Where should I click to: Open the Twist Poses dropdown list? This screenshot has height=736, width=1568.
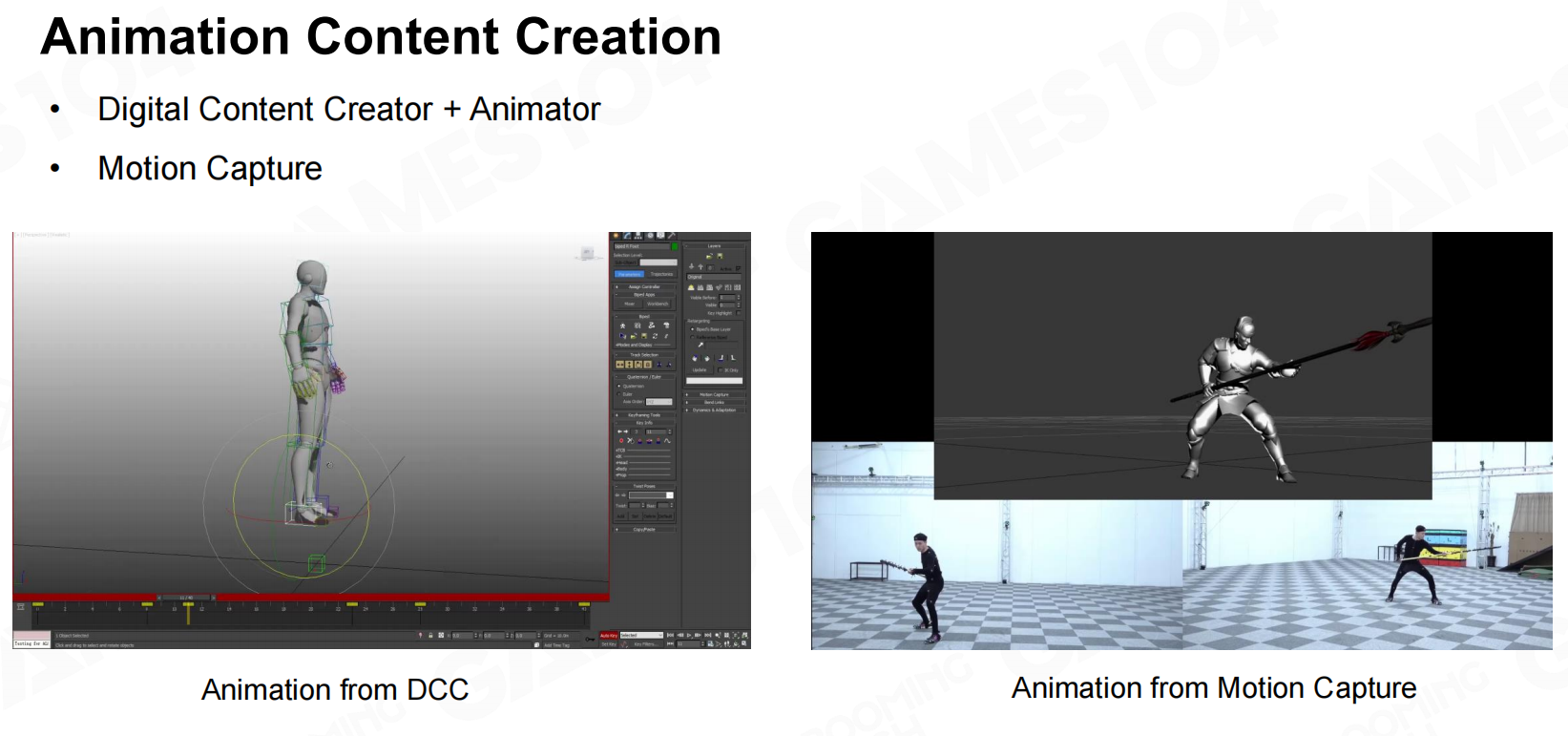pos(669,495)
